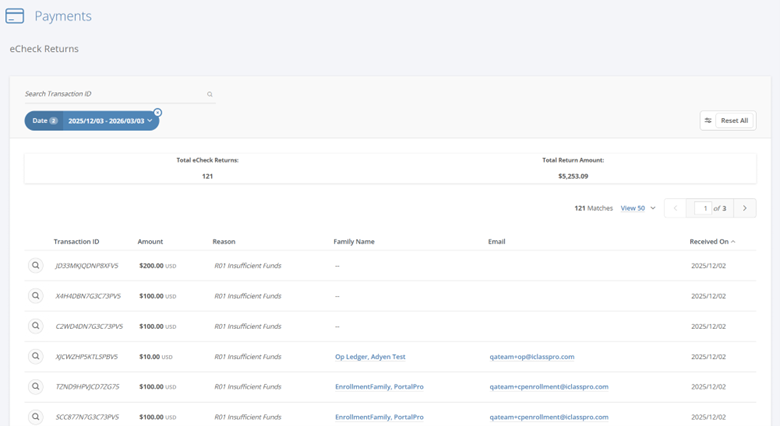
Task: Click the Email column header
Action: point(496,242)
